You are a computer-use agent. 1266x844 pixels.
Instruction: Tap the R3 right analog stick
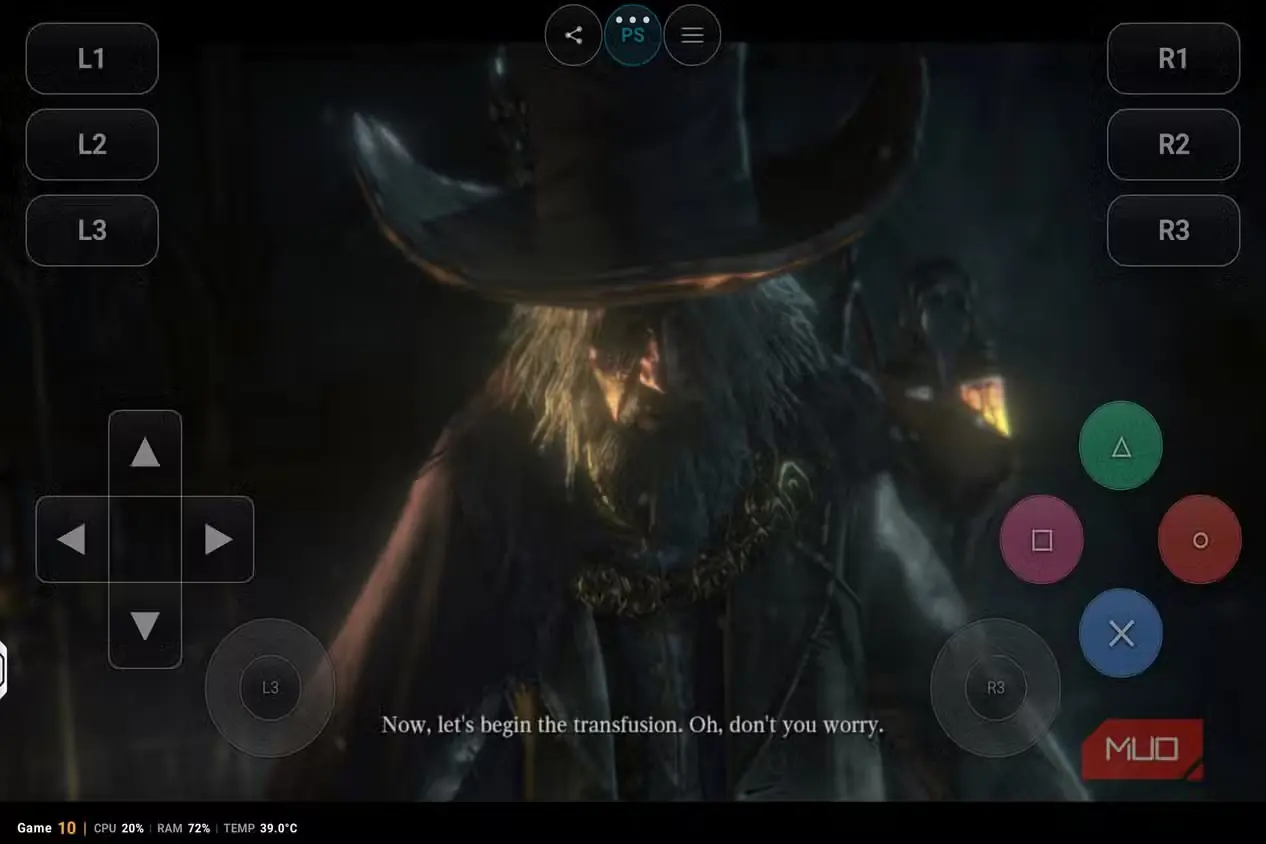995,688
